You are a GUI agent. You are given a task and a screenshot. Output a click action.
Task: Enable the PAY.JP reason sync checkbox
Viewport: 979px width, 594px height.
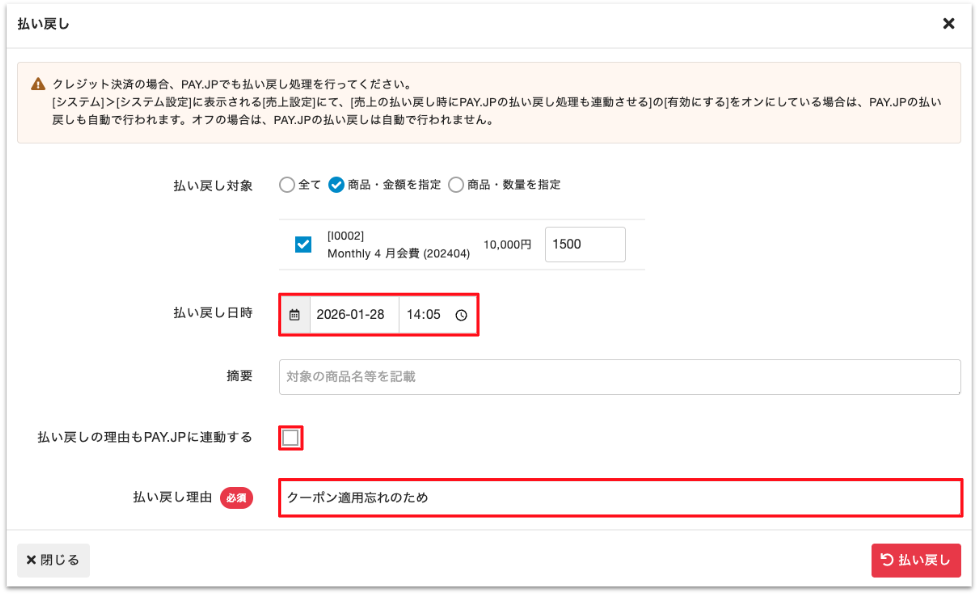[x=291, y=437]
